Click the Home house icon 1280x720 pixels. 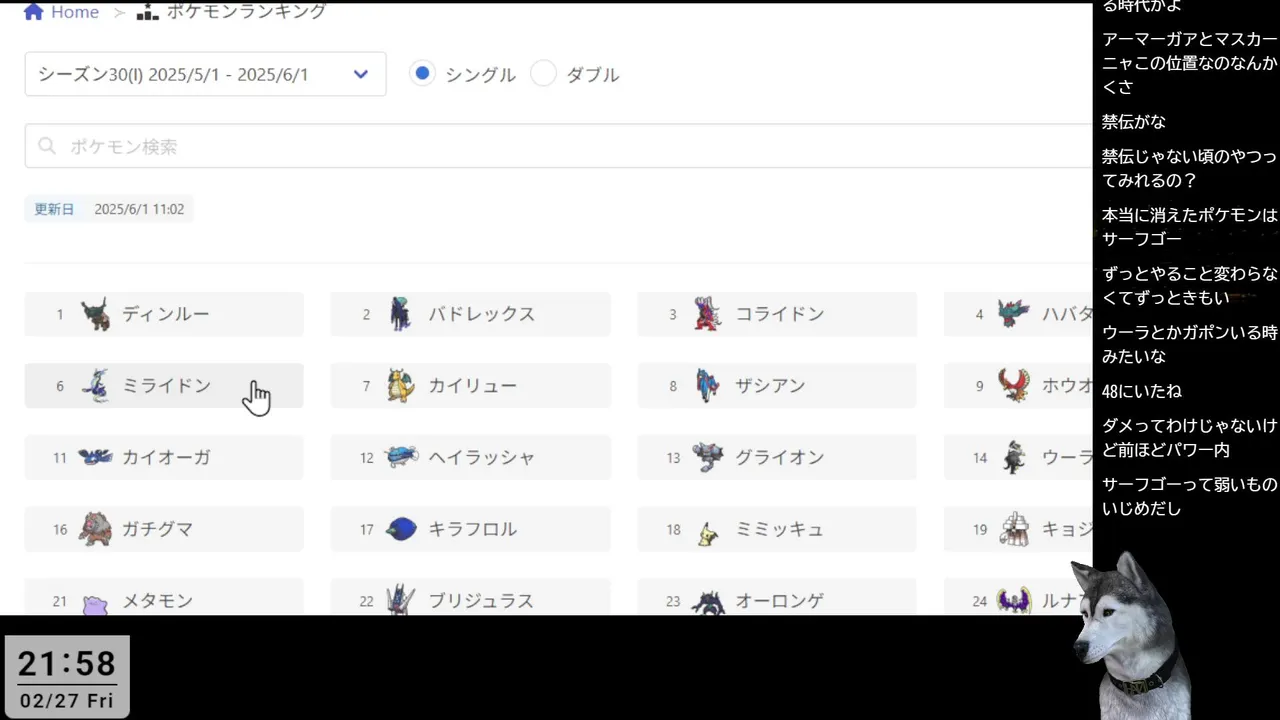click(x=33, y=12)
